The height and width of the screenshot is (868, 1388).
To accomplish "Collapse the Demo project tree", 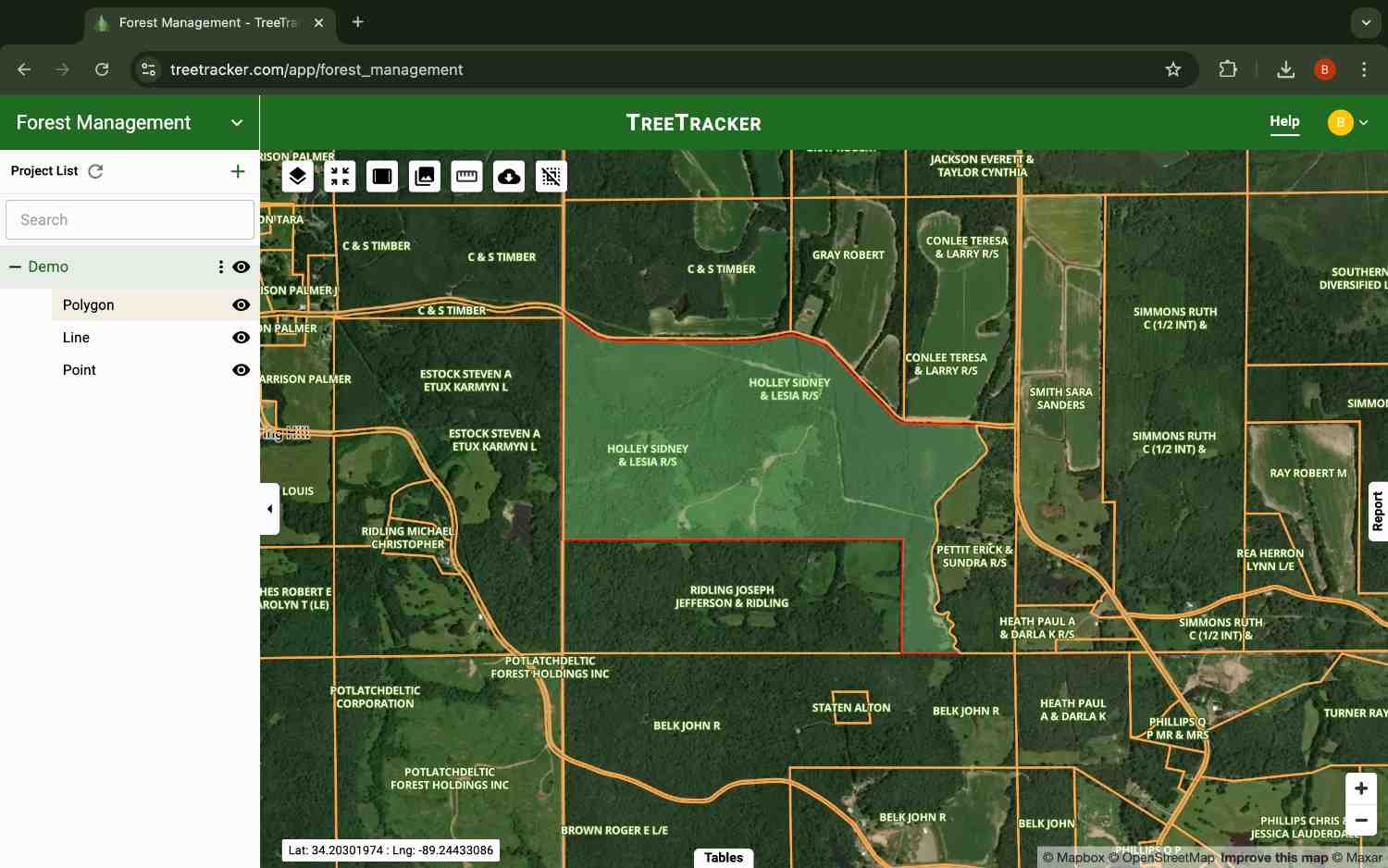I will pyautogui.click(x=14, y=267).
